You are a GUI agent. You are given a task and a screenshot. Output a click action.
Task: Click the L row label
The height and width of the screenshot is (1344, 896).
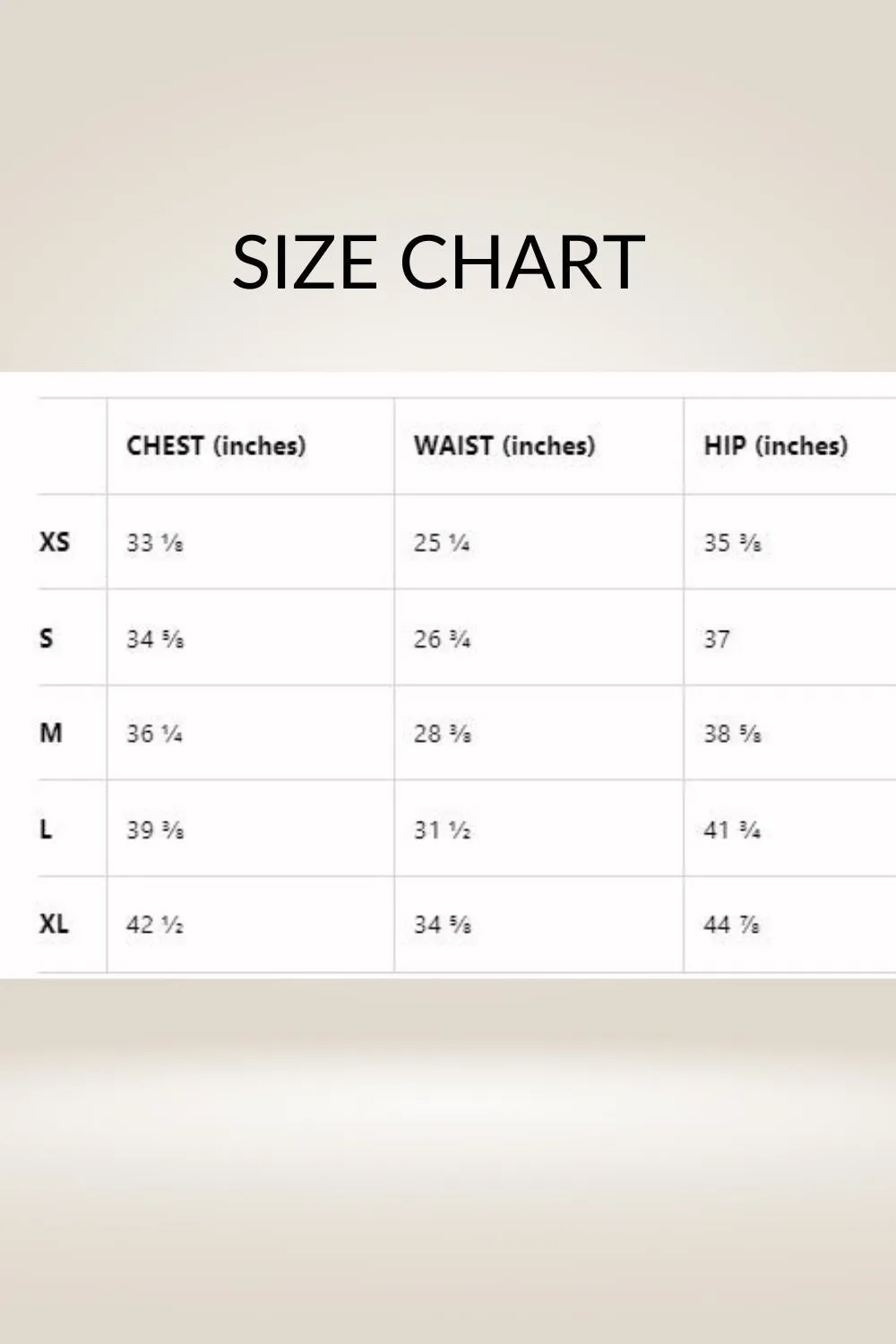pos(46,830)
